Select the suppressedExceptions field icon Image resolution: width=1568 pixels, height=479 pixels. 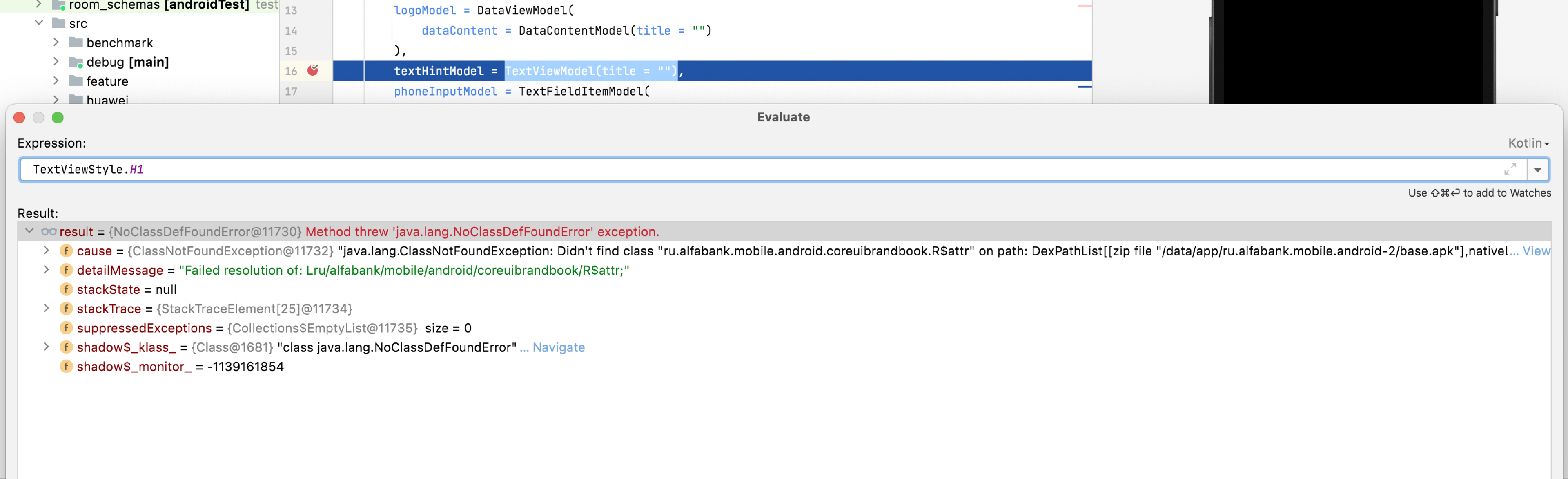(x=66, y=328)
